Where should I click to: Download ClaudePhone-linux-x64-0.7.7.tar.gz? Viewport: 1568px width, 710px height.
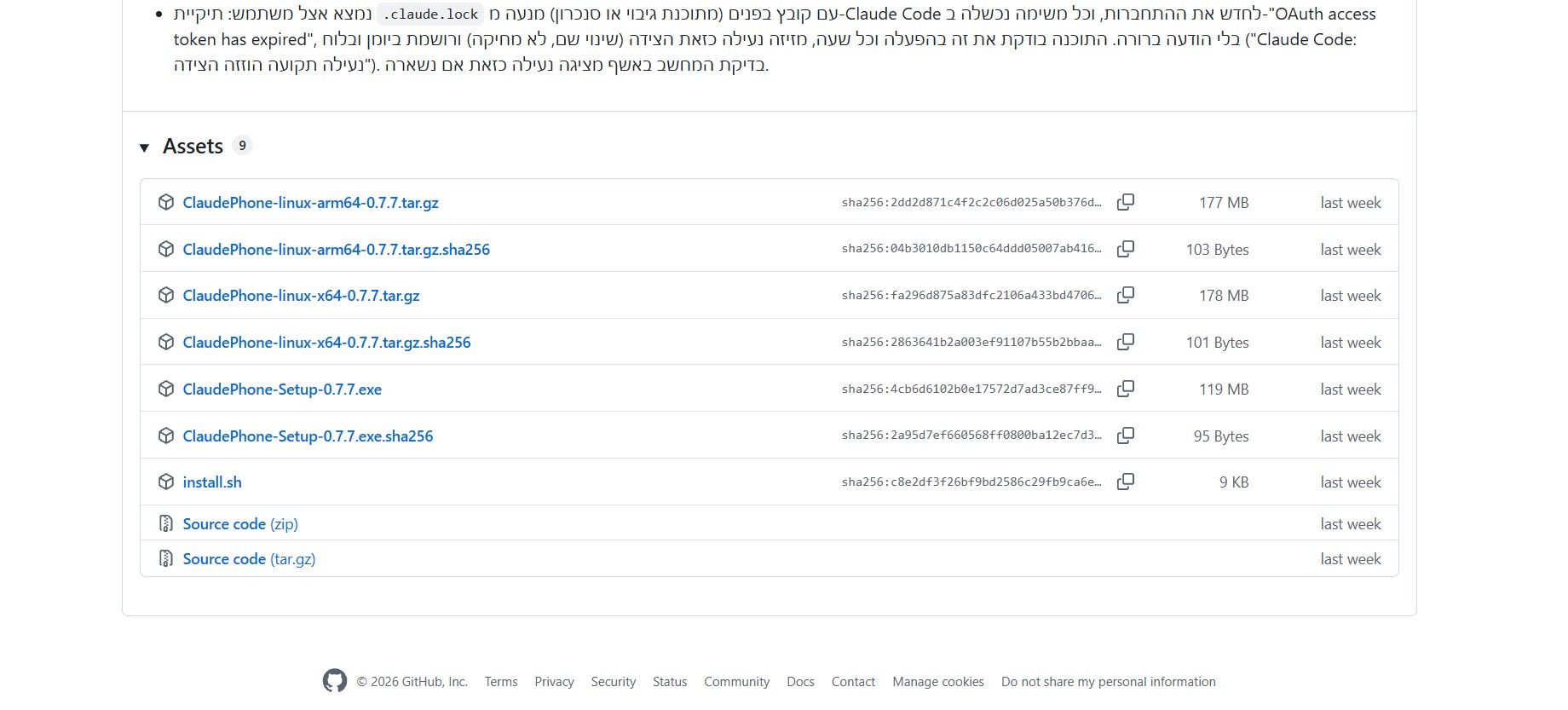click(301, 296)
